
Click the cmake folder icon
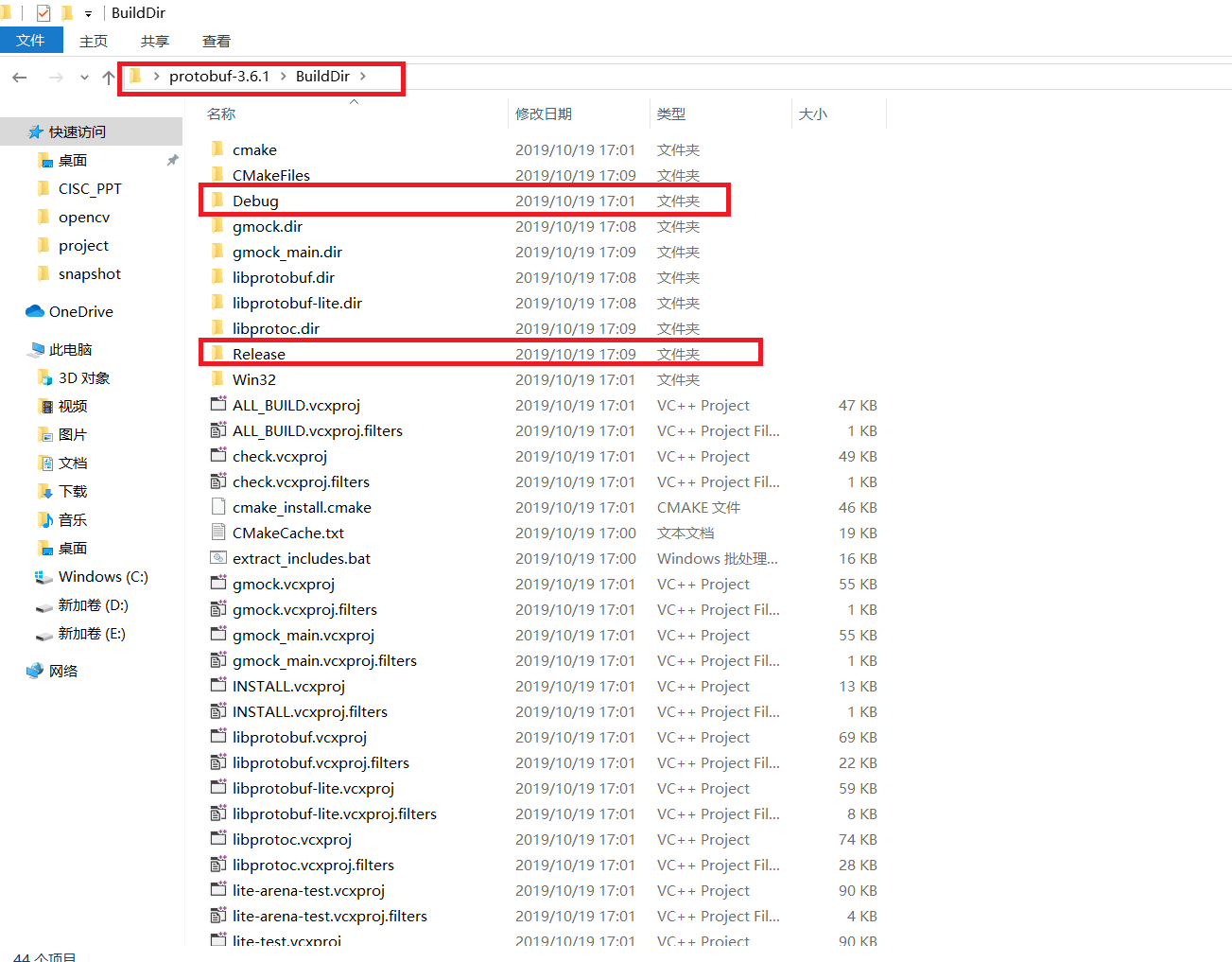217,149
